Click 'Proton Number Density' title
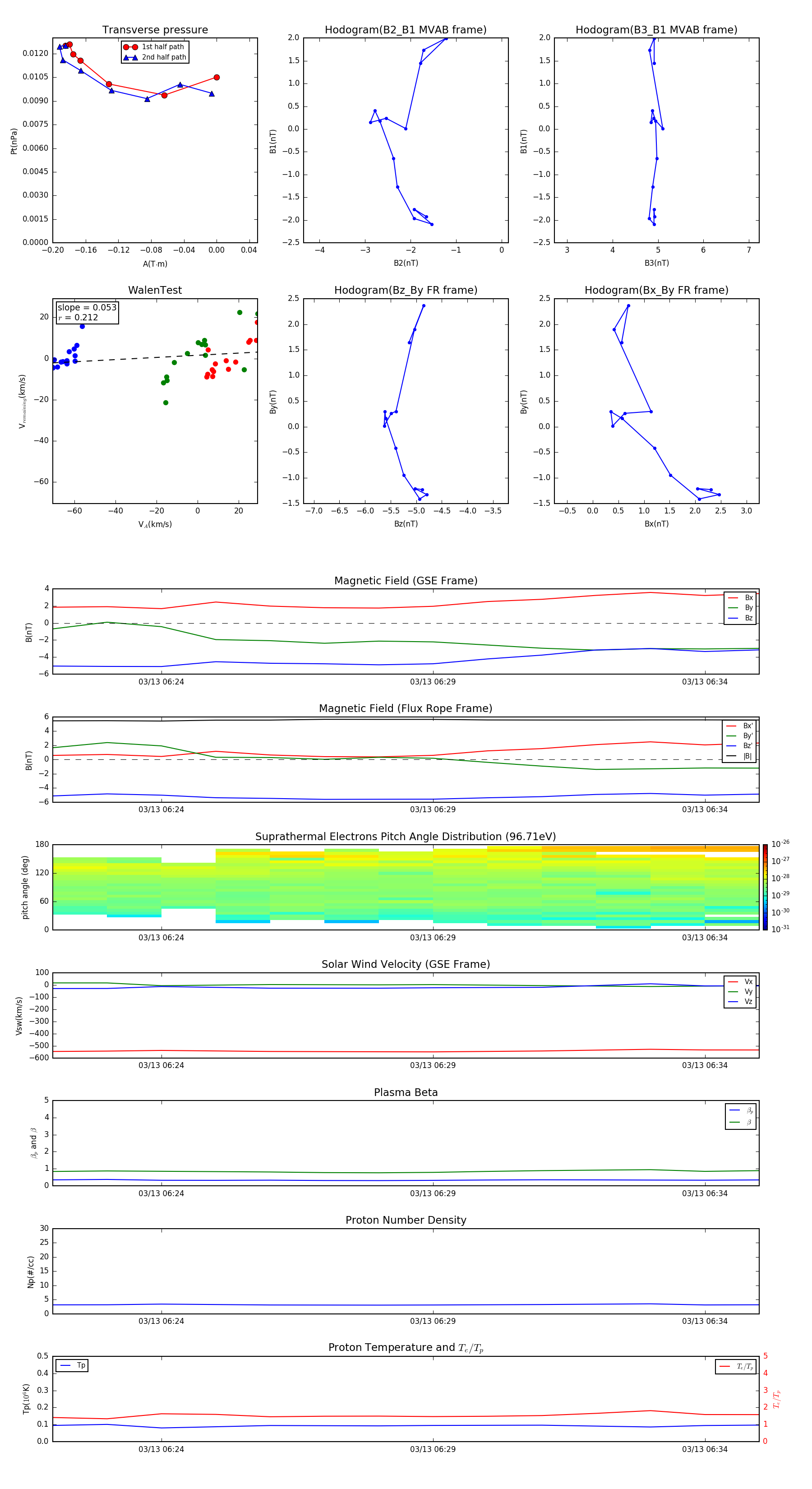812x1489 pixels. [406, 1220]
